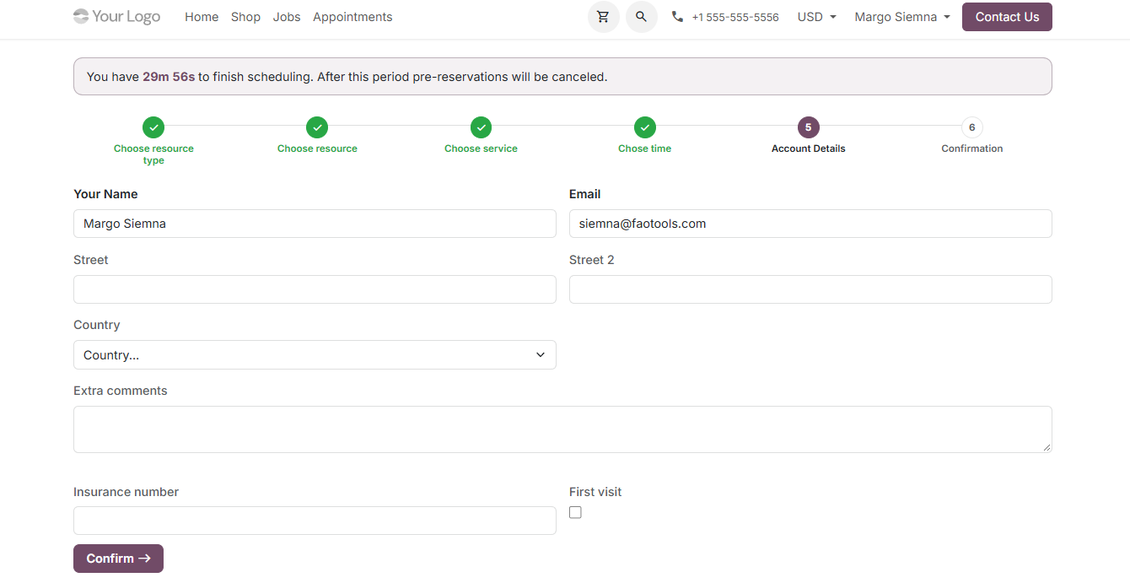
Task: Click into the Street 2 field
Action: click(810, 289)
